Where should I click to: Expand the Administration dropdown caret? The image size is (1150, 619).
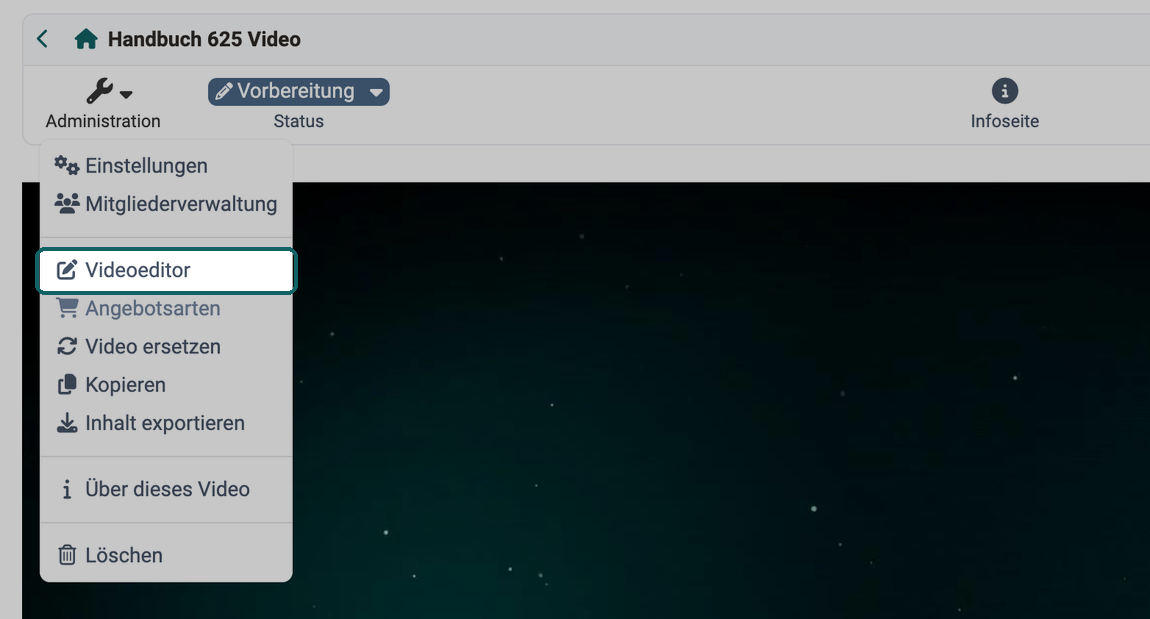pos(126,95)
